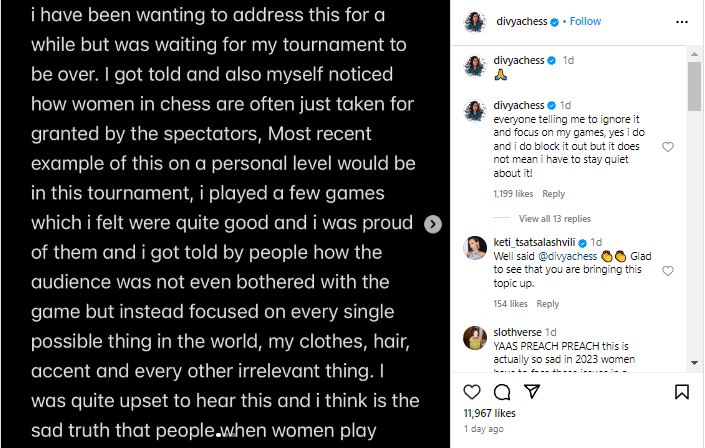Image resolution: width=705 pixels, height=448 pixels.
Task: Open comments via speech bubble icon
Action: pos(501,391)
